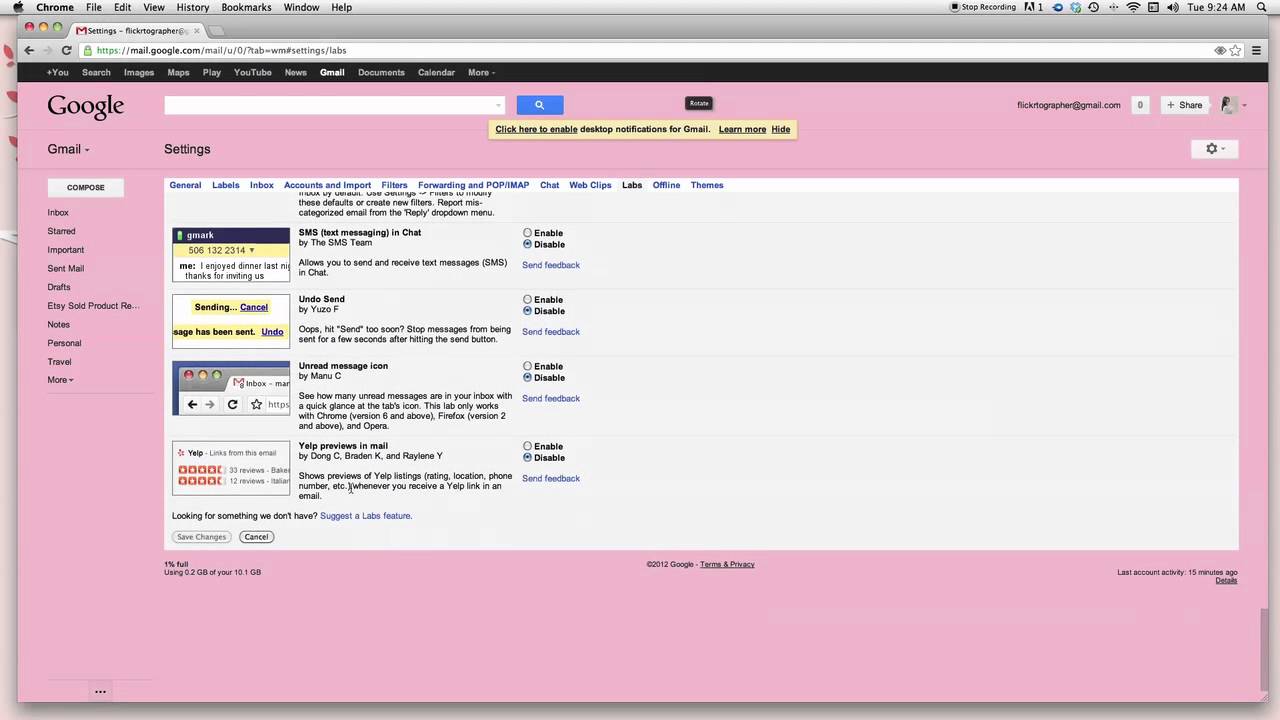Click the Chrome forward arrow
This screenshot has width=1280, height=720.
coord(47,50)
